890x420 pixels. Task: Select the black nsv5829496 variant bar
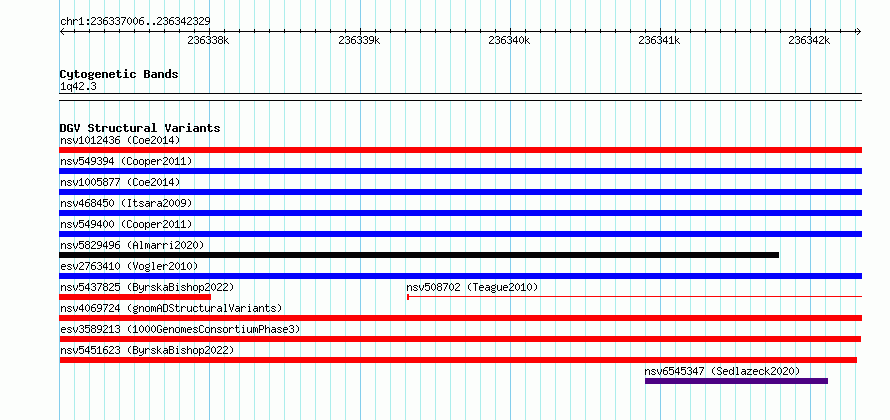[419, 255]
